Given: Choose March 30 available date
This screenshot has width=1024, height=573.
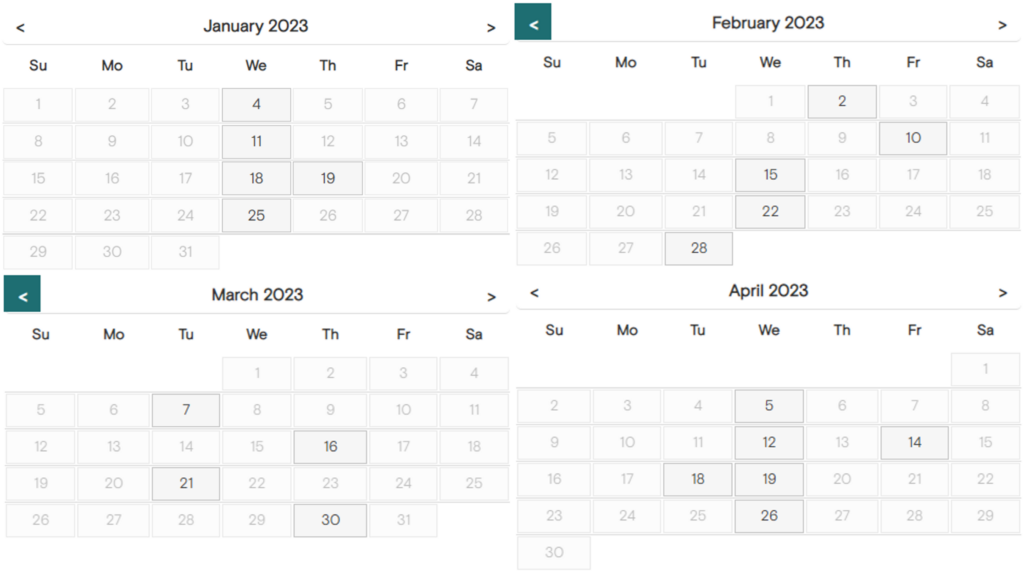Looking at the screenshot, I should [x=330, y=520].
